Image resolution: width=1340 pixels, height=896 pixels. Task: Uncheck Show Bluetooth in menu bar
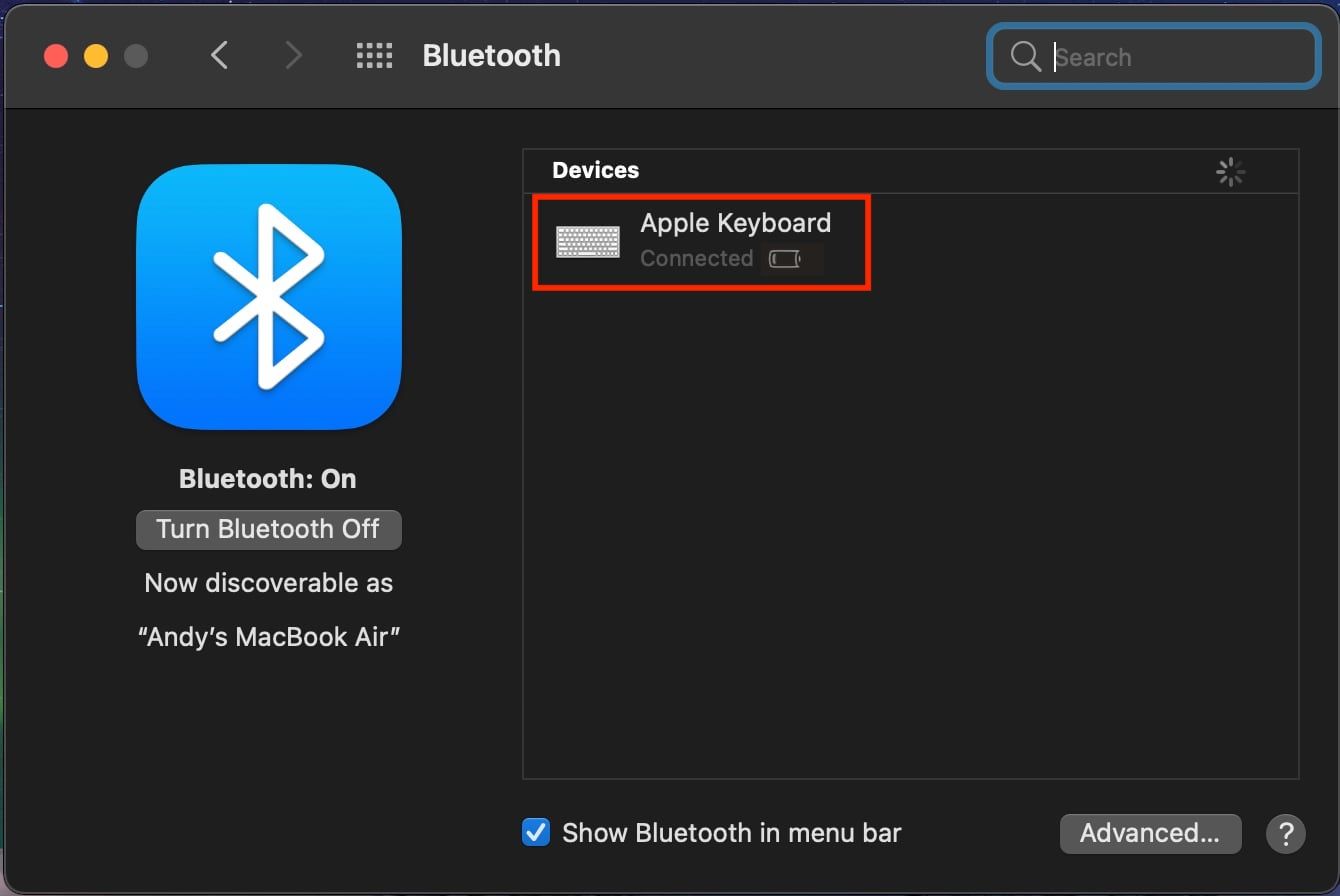tap(536, 832)
